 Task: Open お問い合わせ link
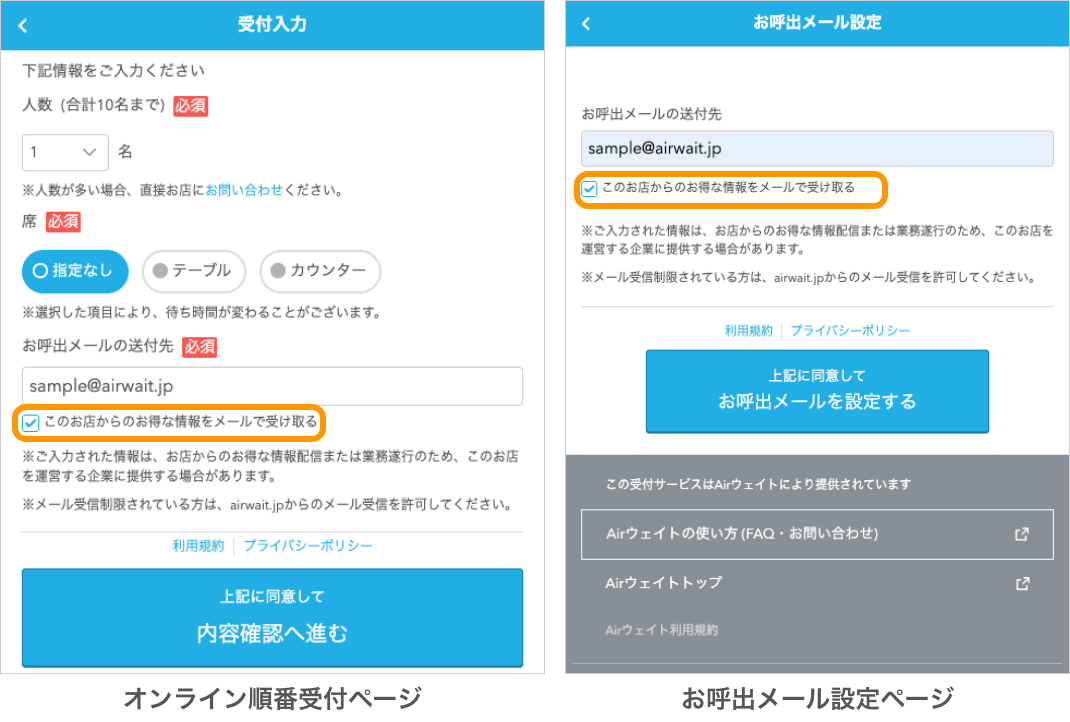(244, 190)
